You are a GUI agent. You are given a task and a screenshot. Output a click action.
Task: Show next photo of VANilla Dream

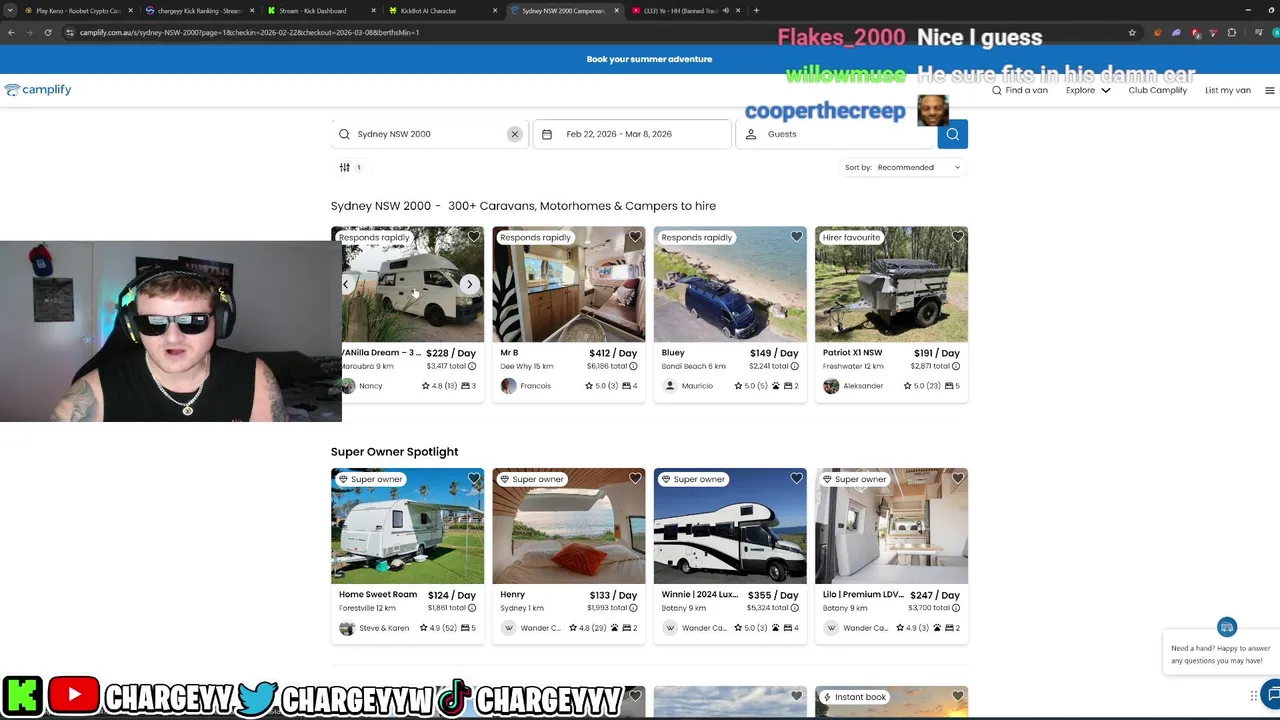[x=469, y=285]
